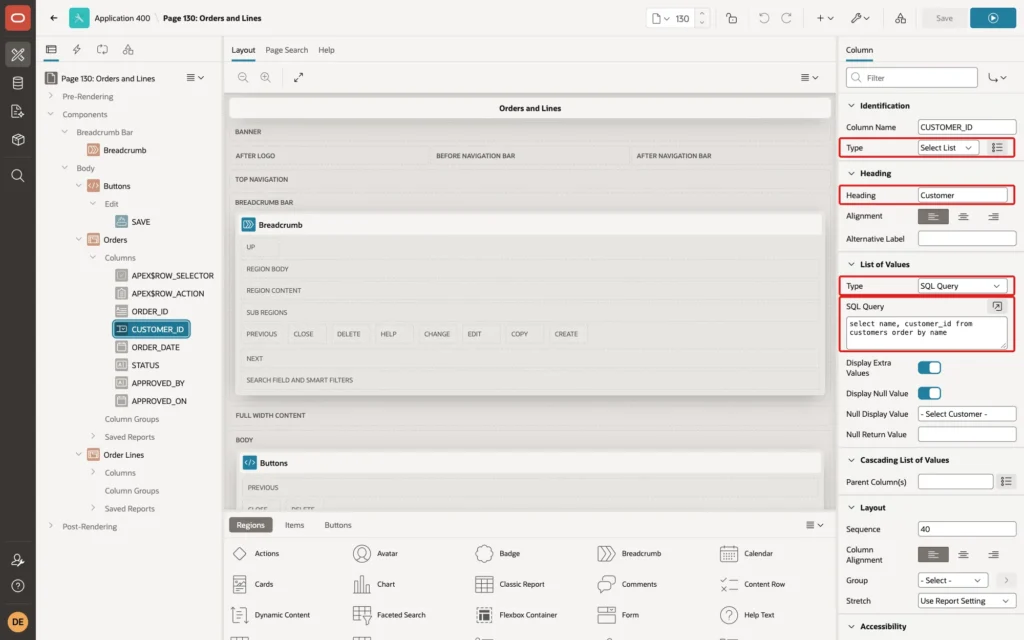Expand Columns under Order Lines

tap(93, 472)
